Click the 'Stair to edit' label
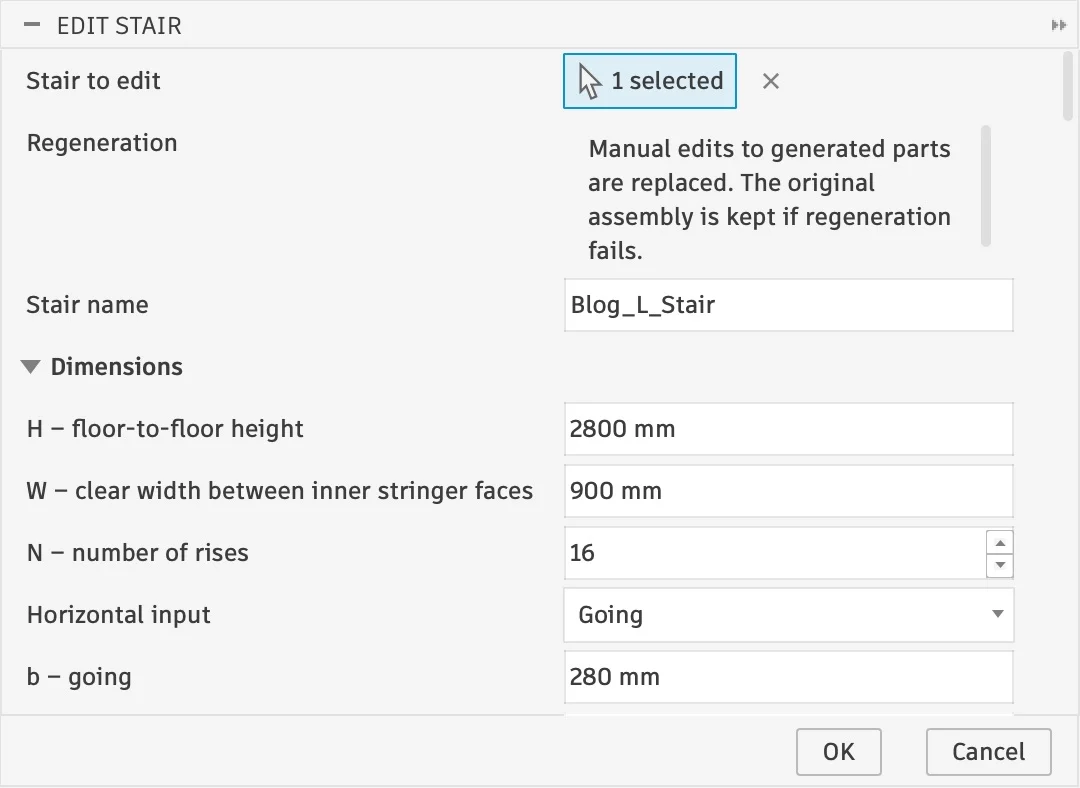Viewport: 1080px width, 788px height. tap(93, 81)
